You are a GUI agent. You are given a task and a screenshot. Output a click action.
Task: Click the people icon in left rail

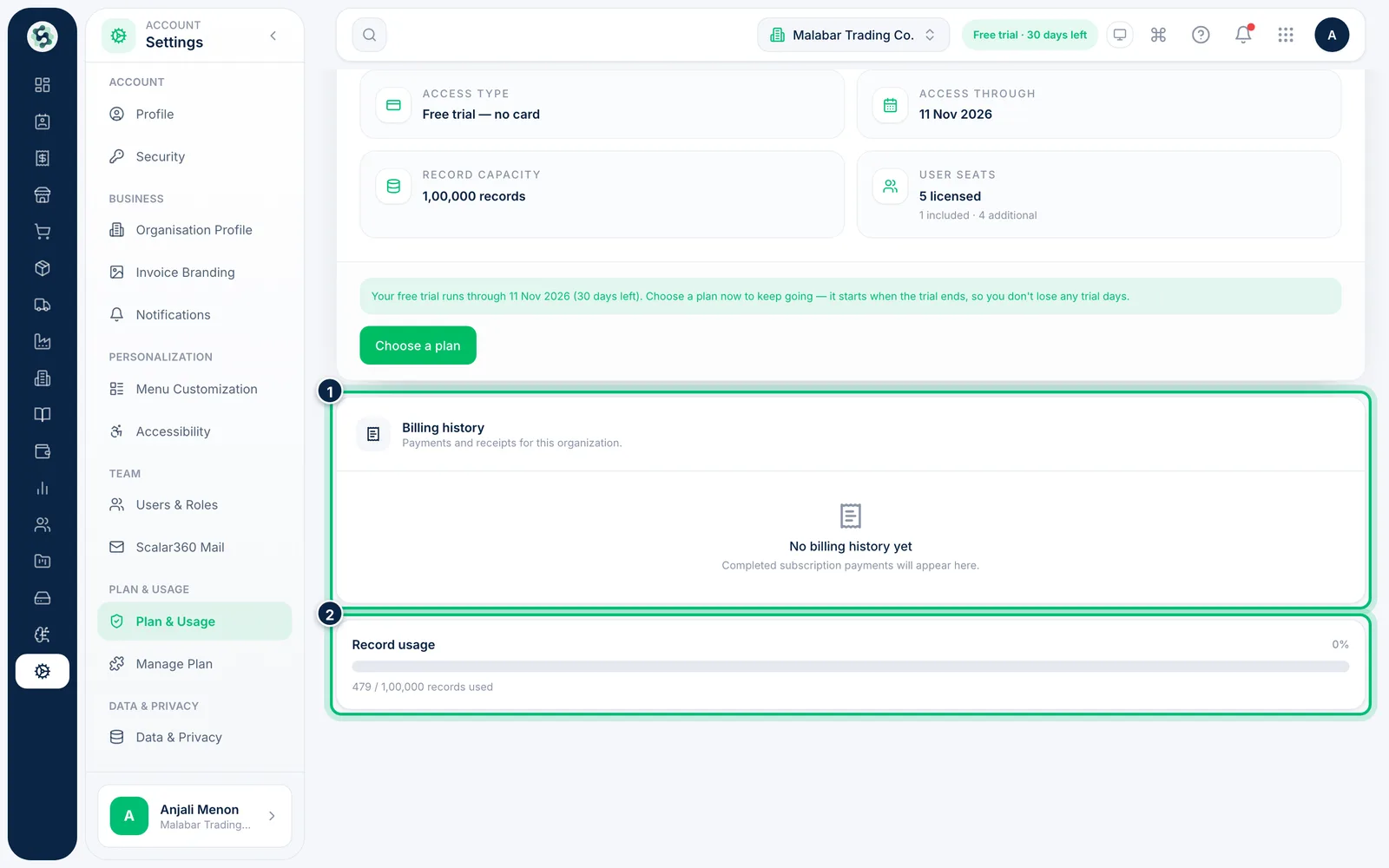coord(42,524)
